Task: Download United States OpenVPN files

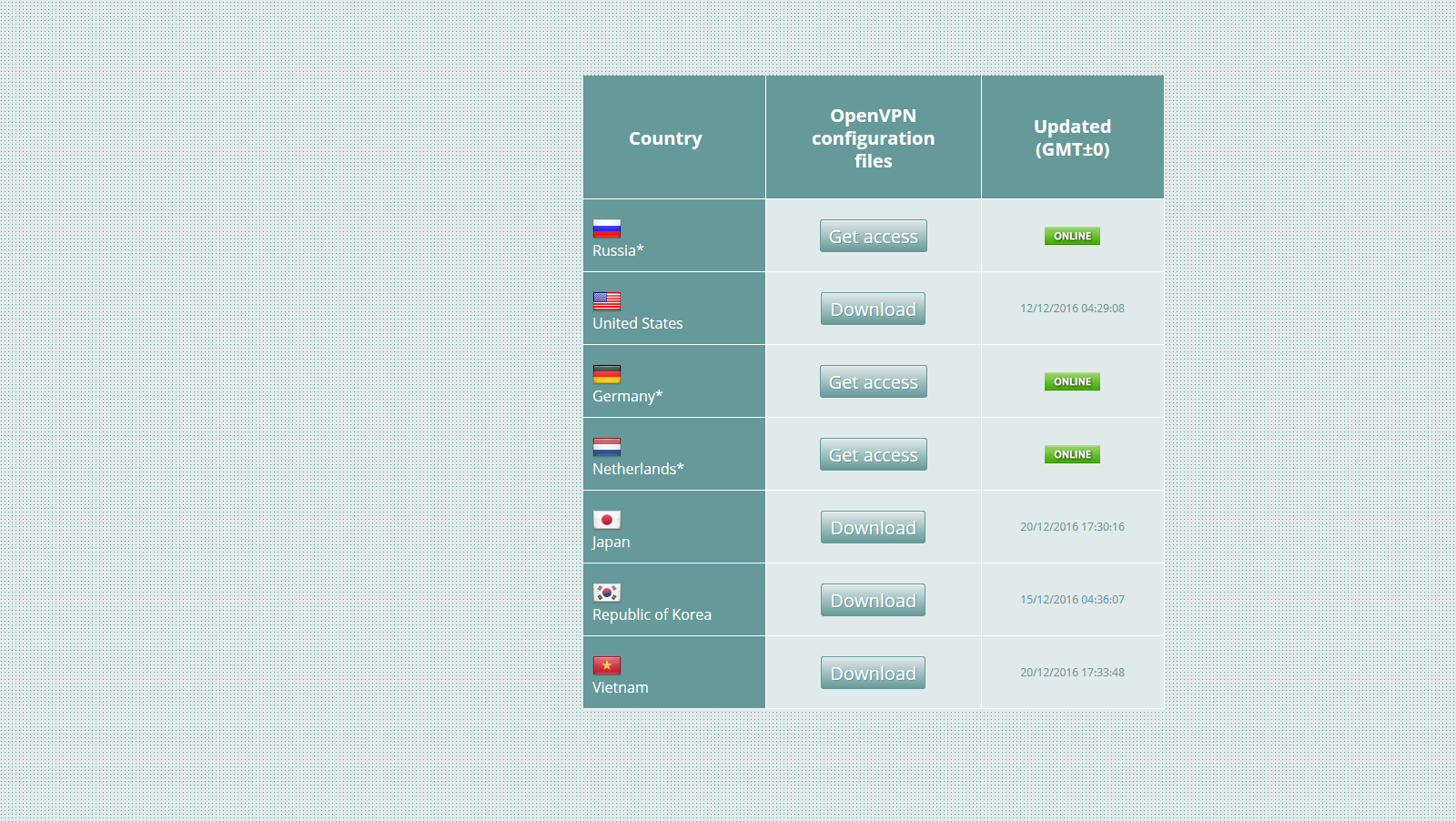Action: [874, 309]
